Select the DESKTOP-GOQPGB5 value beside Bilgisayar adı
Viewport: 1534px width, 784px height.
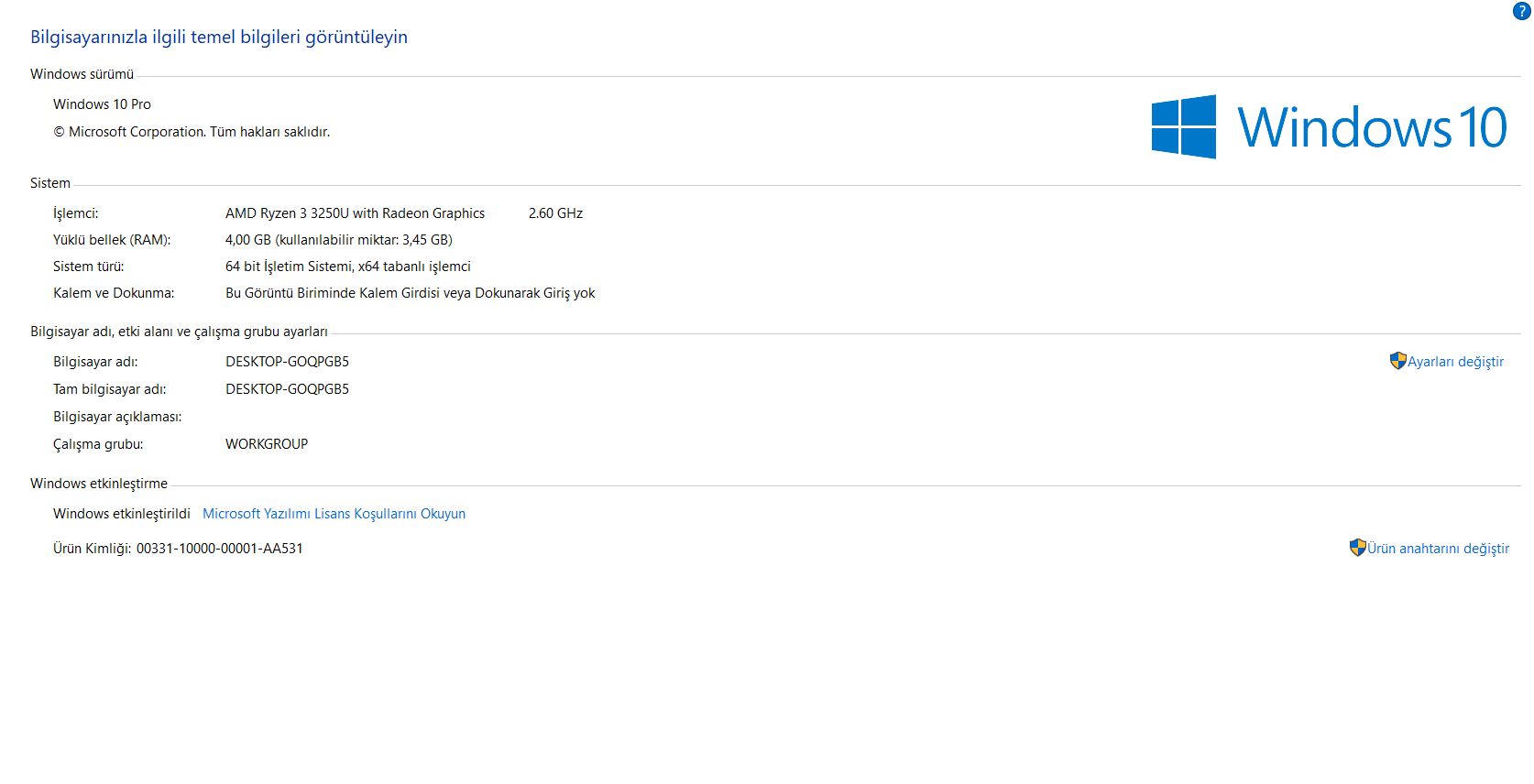287,362
